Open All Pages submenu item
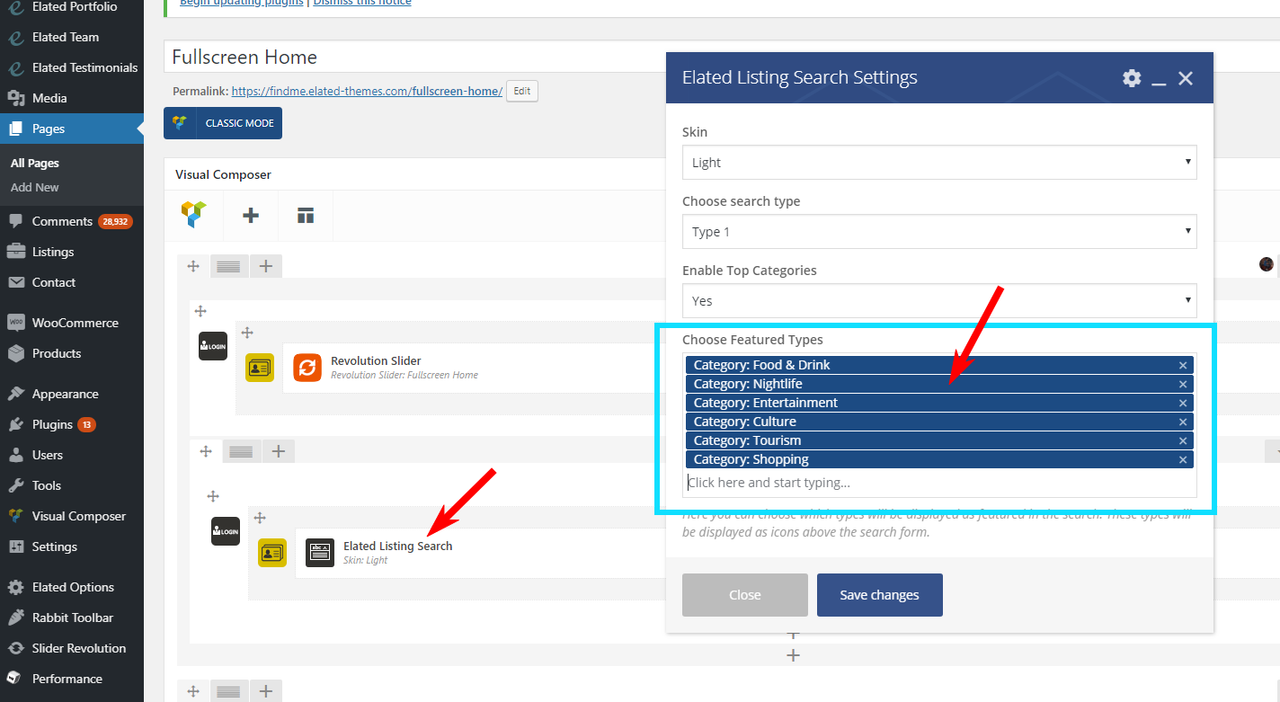 (x=35, y=163)
